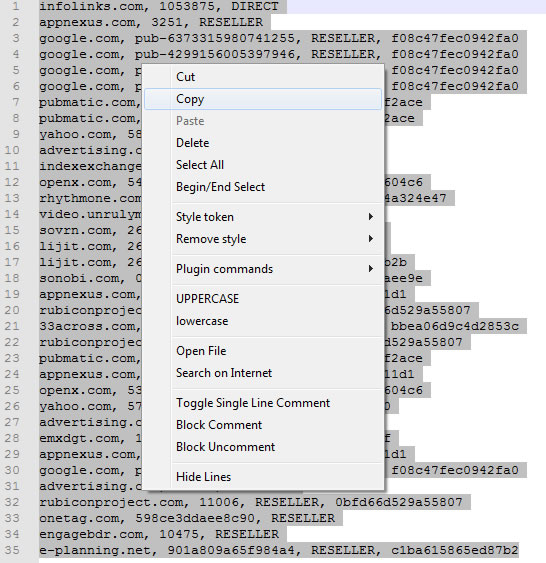This screenshot has width=546, height=563.
Task: Expand the Remove style submenu arrow
Action: tap(371, 238)
